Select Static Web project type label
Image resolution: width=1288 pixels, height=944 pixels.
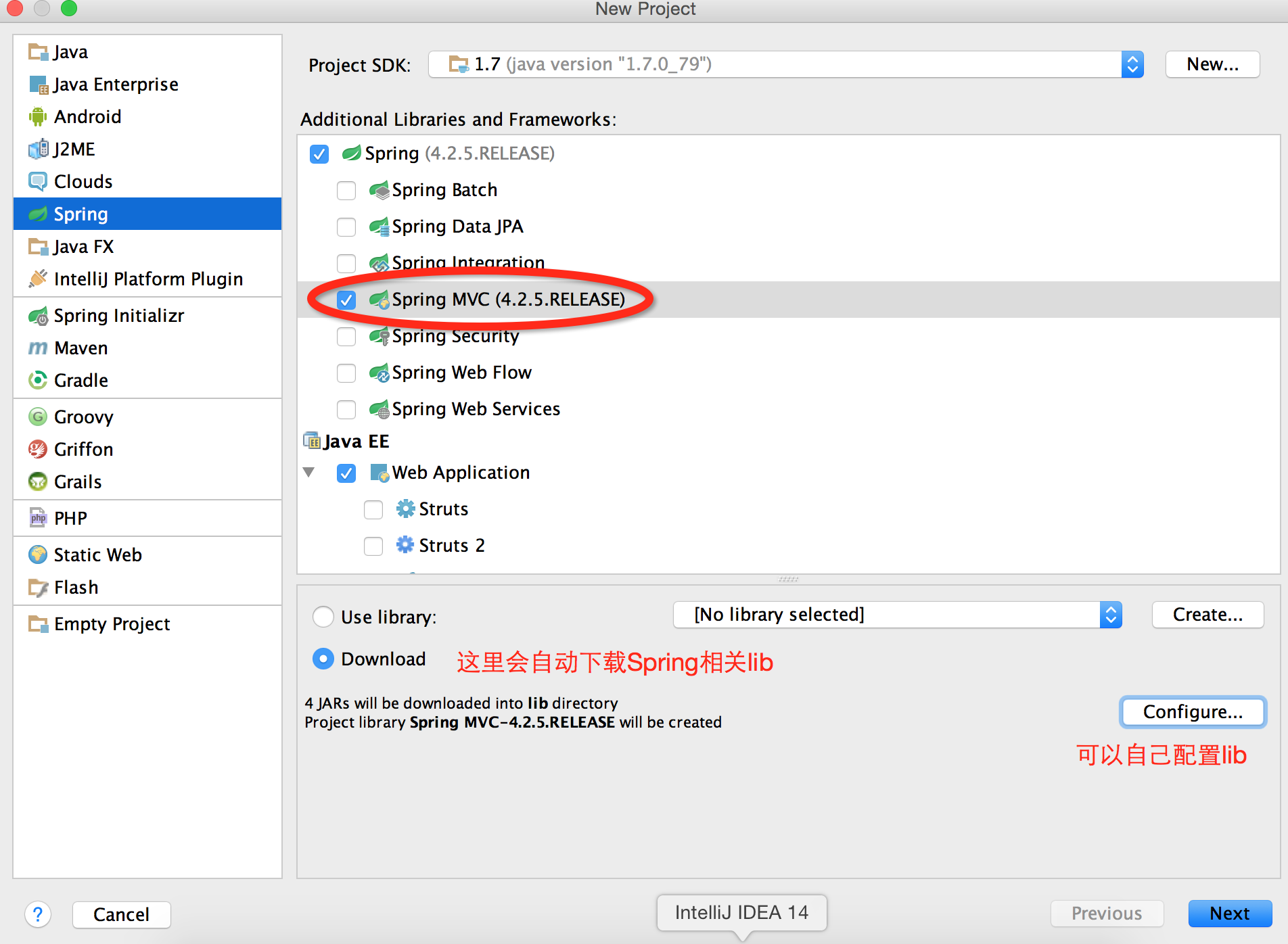(x=98, y=555)
